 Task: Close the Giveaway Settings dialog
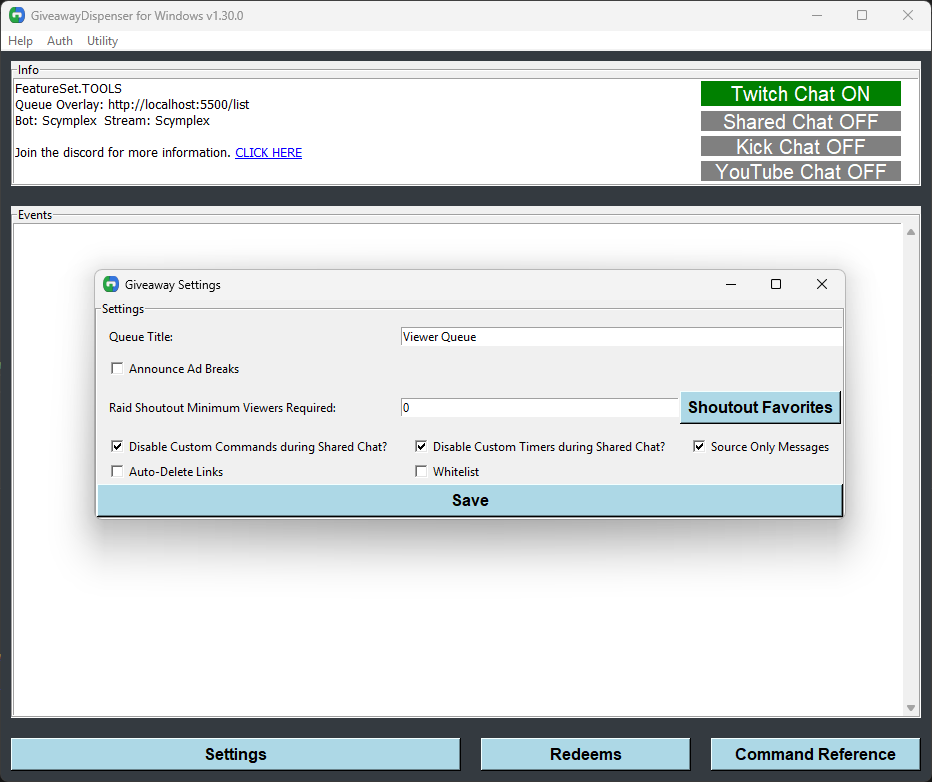[821, 285]
